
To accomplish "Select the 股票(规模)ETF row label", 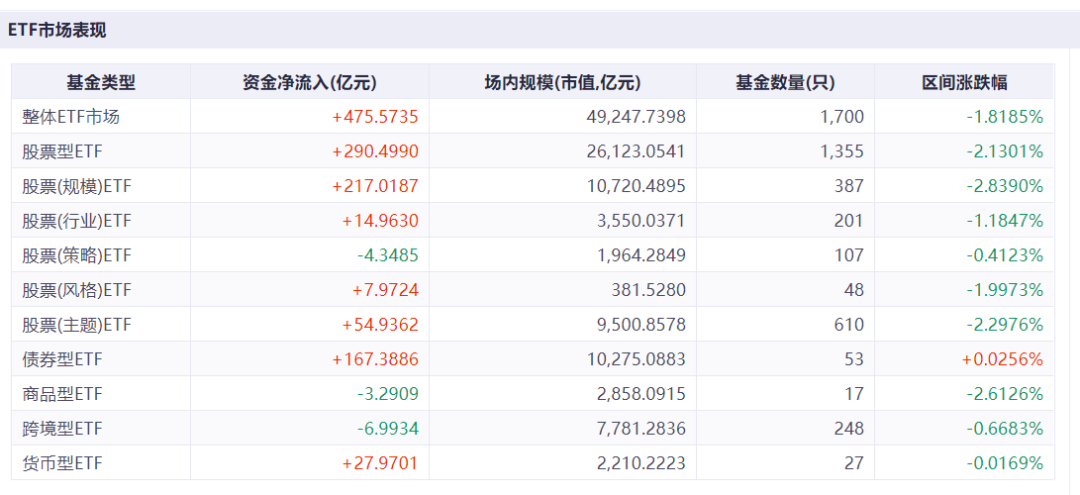I will [76, 186].
